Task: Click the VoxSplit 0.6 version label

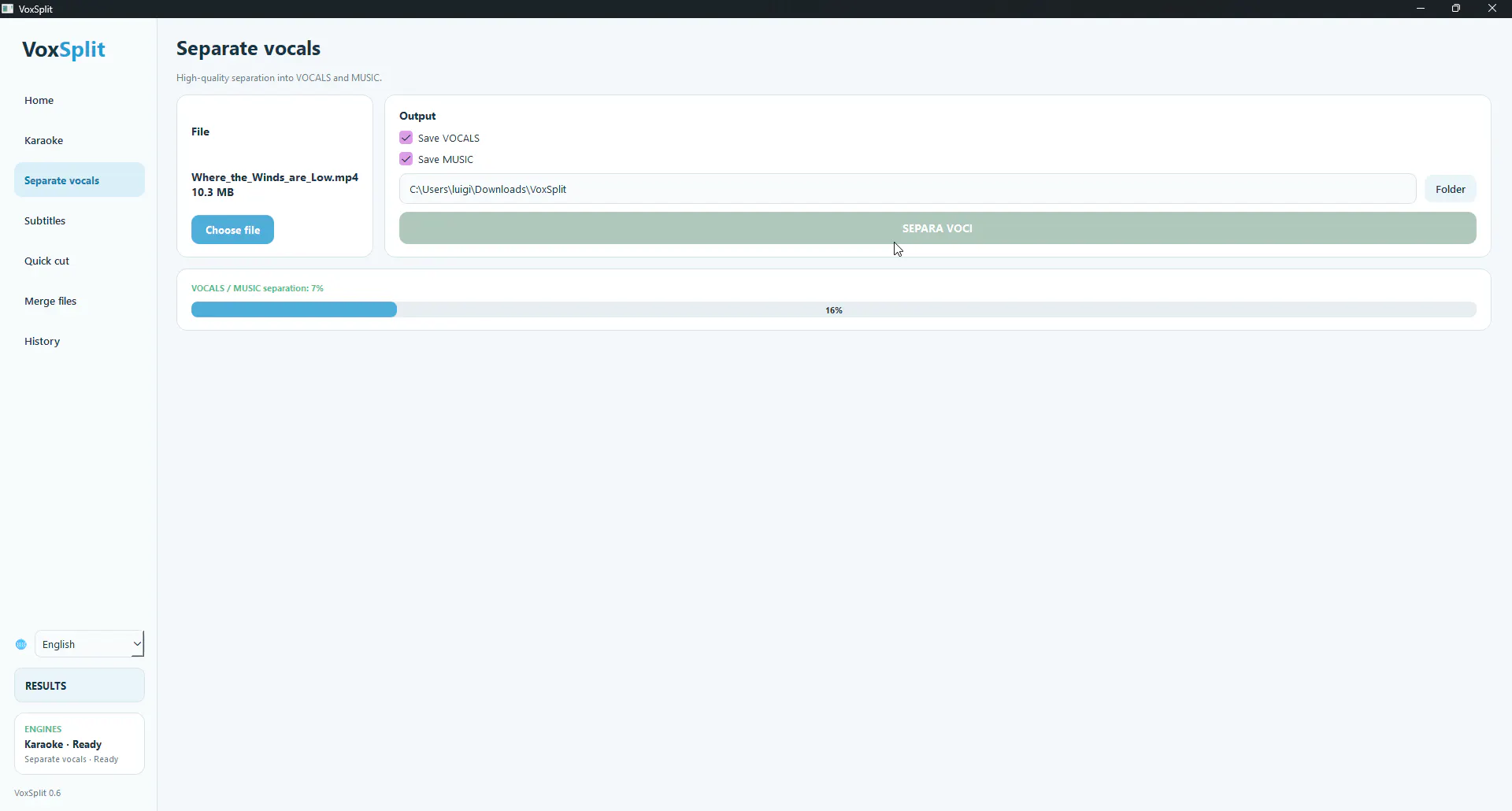Action: tap(38, 793)
